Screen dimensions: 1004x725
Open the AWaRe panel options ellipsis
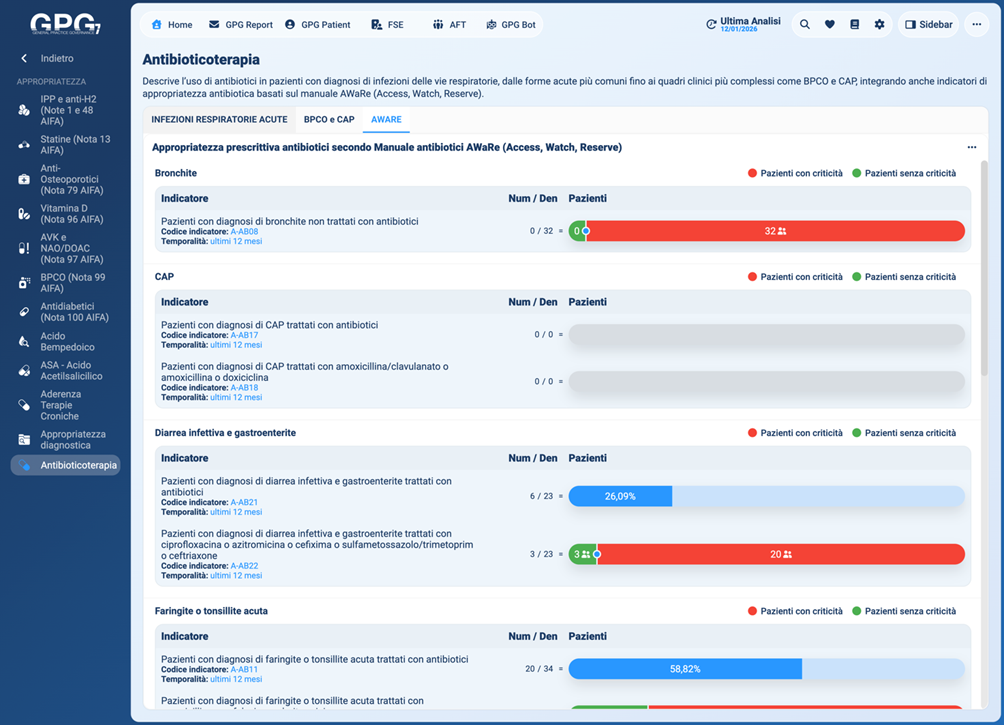[x=971, y=148]
